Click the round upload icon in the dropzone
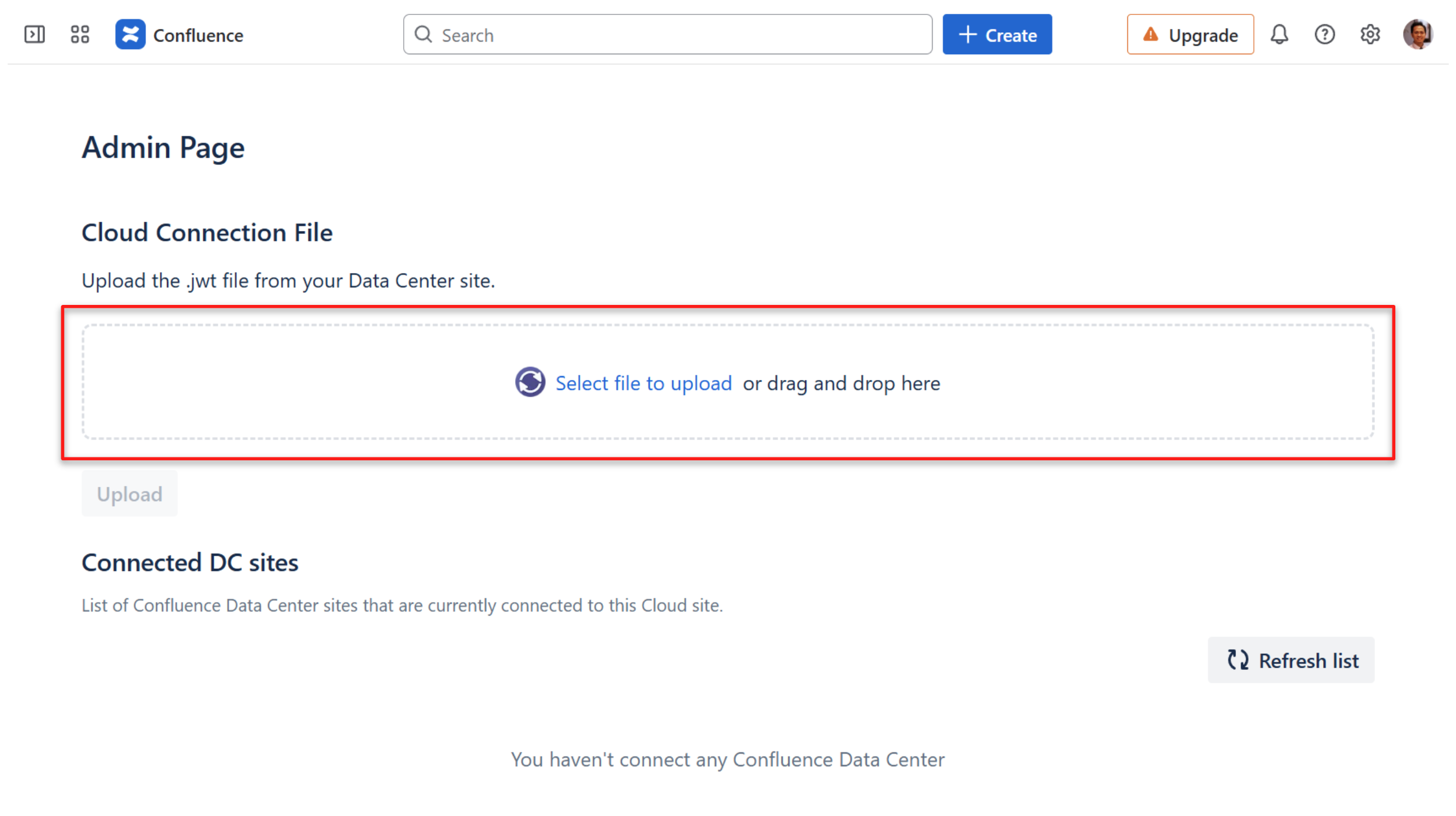1456x816 pixels. pyautogui.click(x=530, y=382)
